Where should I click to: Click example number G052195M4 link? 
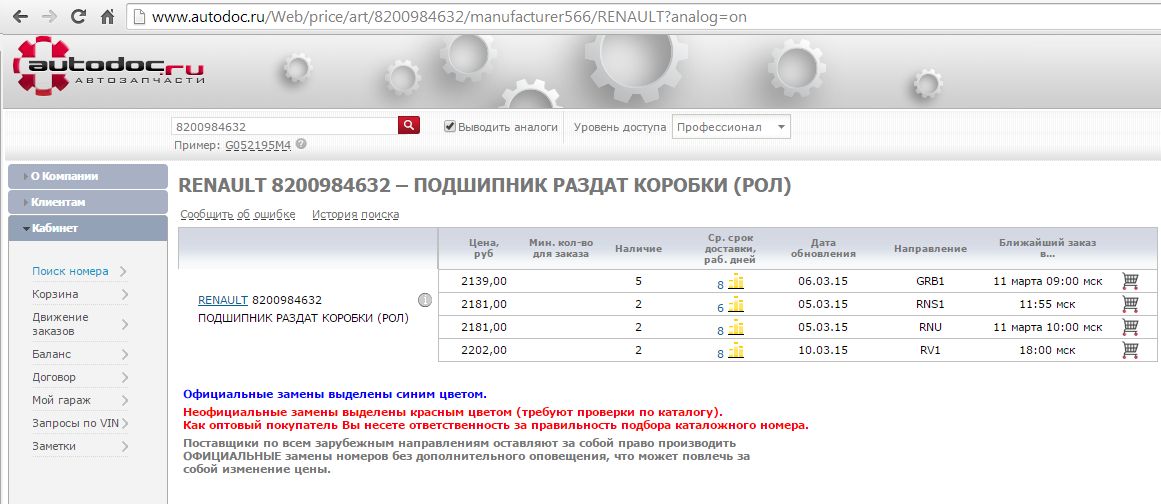click(258, 146)
